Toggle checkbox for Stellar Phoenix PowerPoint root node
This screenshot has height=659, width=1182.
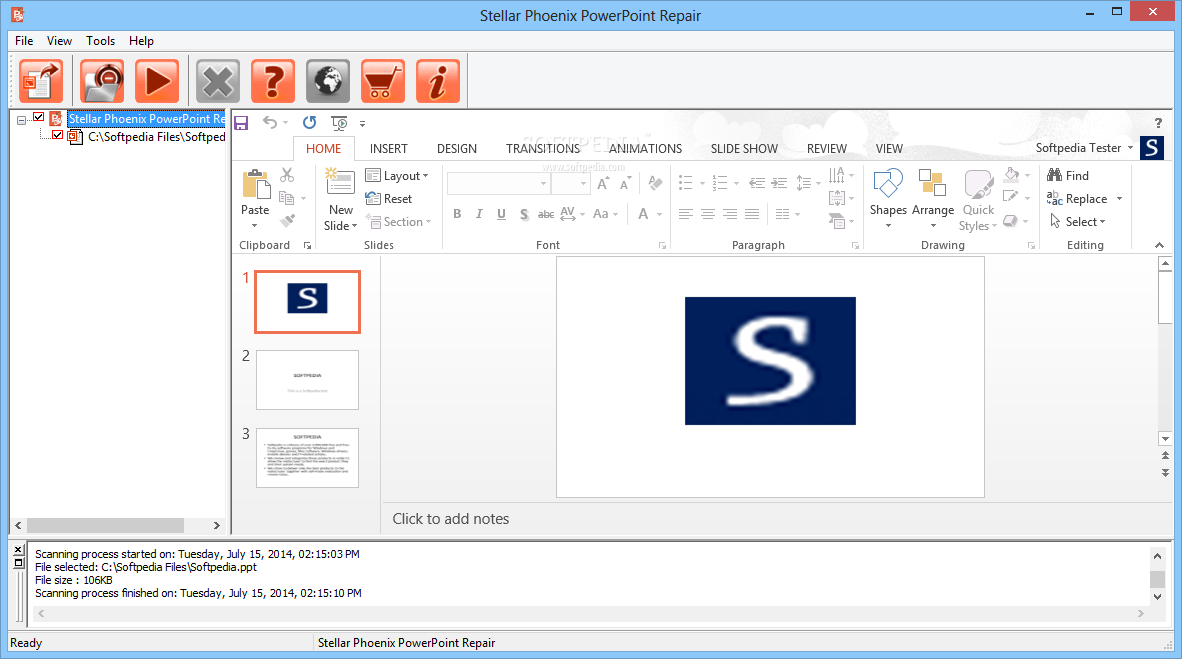(x=38, y=117)
